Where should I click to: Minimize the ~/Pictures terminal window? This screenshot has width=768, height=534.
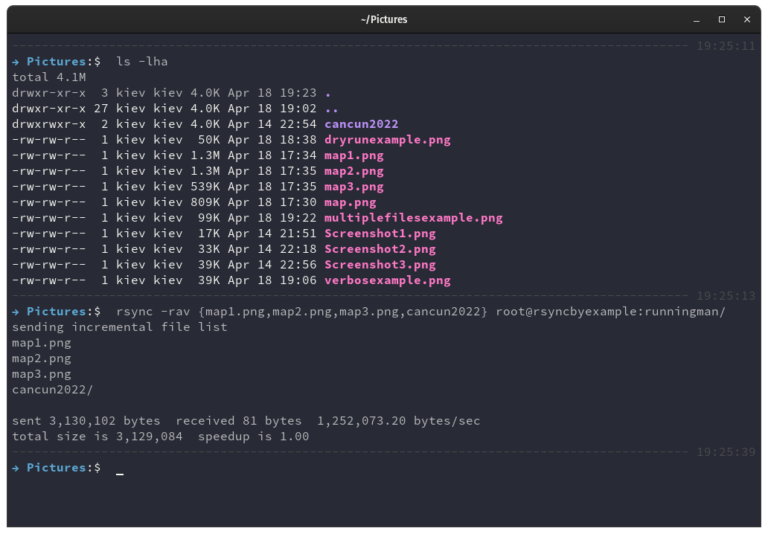pos(696,20)
